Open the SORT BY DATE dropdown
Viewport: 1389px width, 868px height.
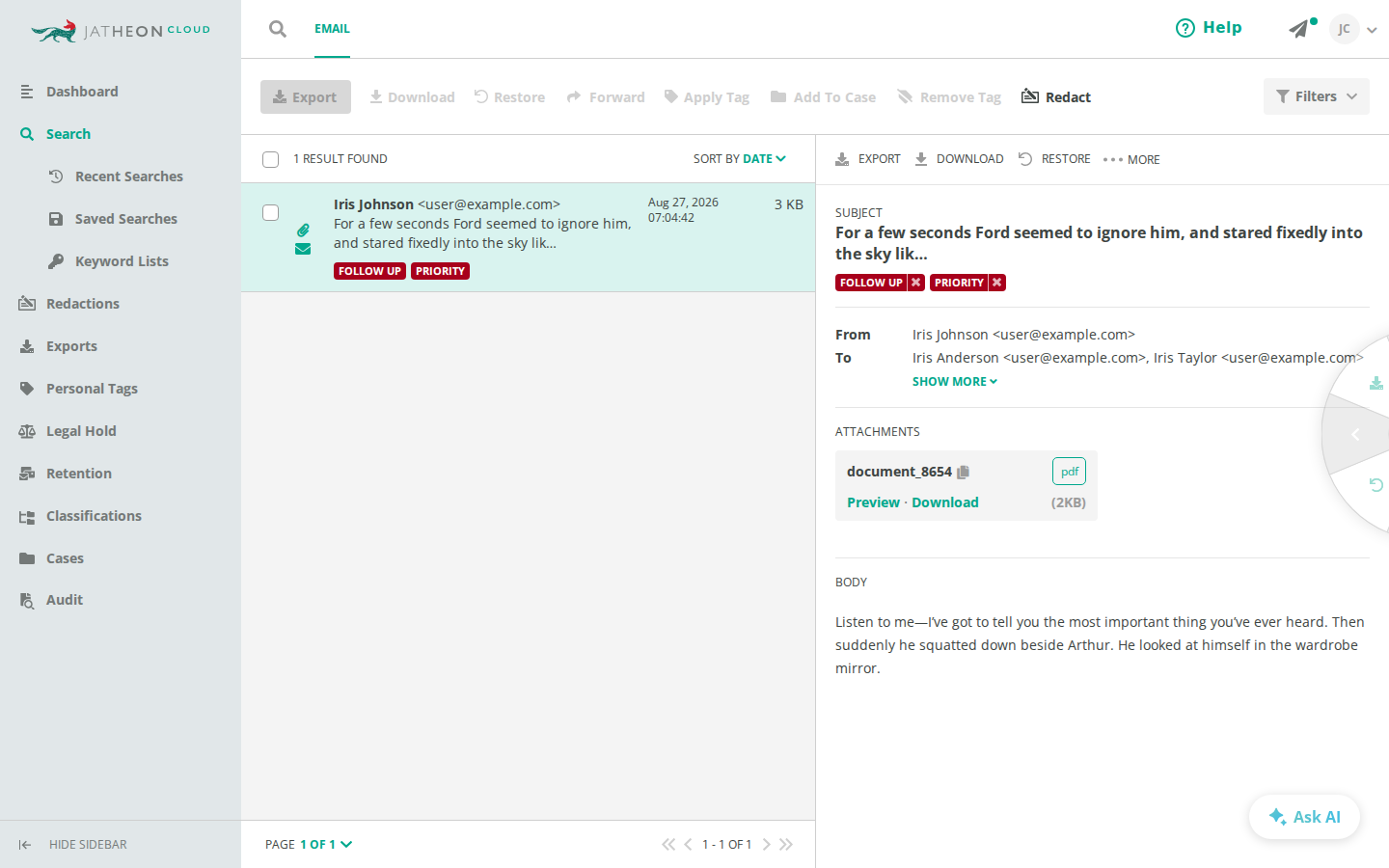pos(740,159)
